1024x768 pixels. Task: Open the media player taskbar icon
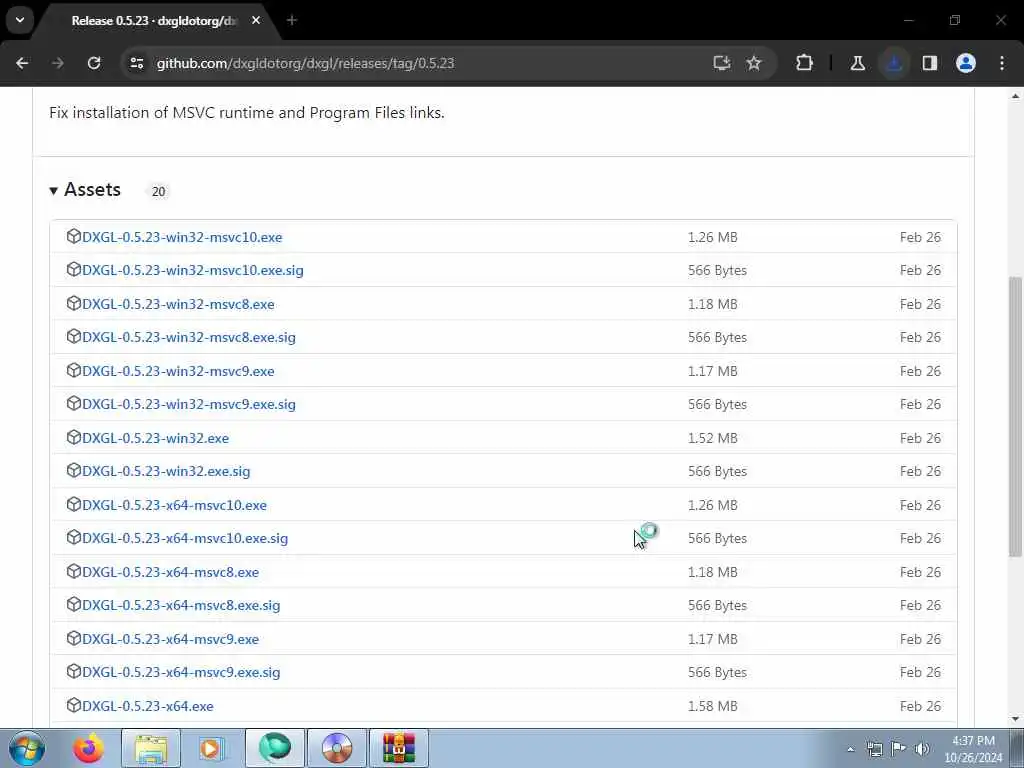click(211, 748)
